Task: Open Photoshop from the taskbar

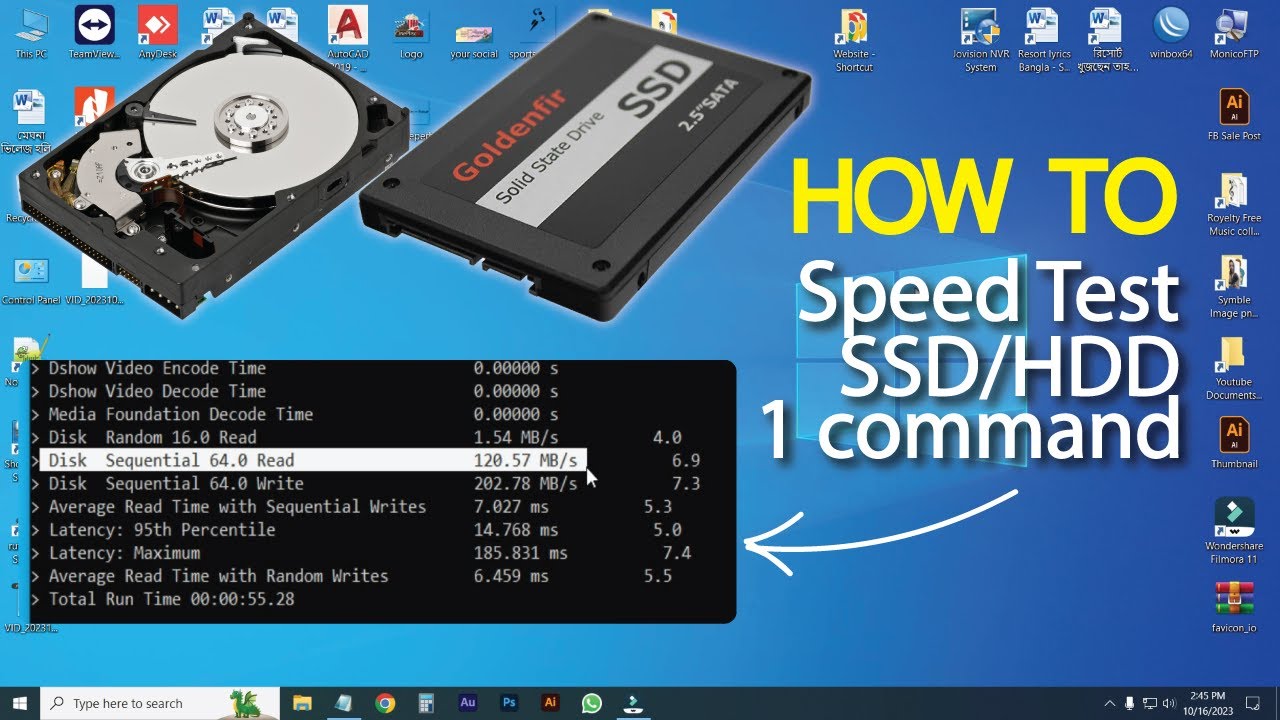Action: coord(508,703)
